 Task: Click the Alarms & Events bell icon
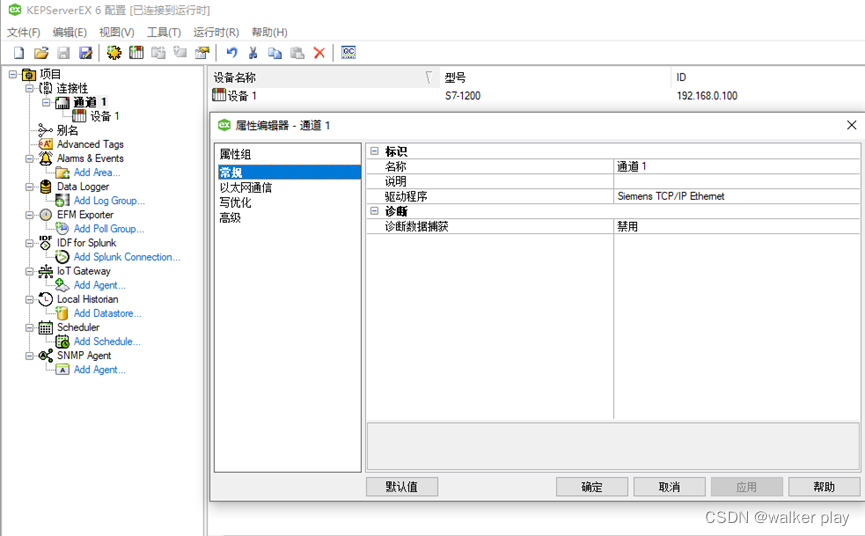46,159
